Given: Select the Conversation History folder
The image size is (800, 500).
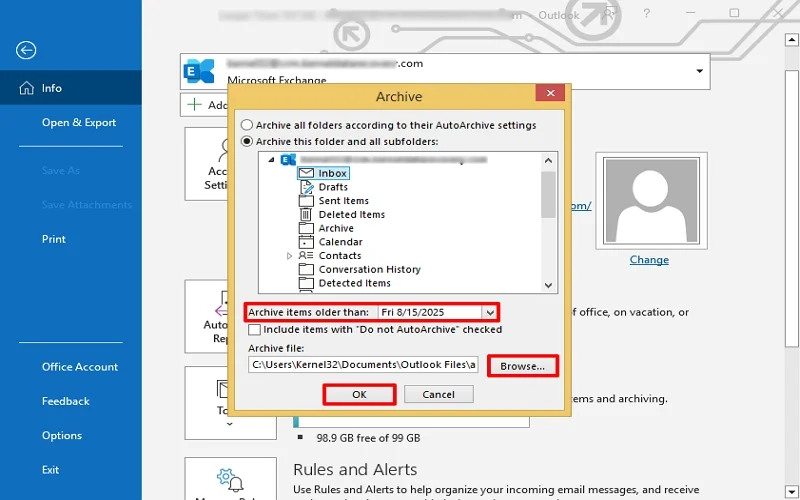Looking at the screenshot, I should (x=369, y=269).
